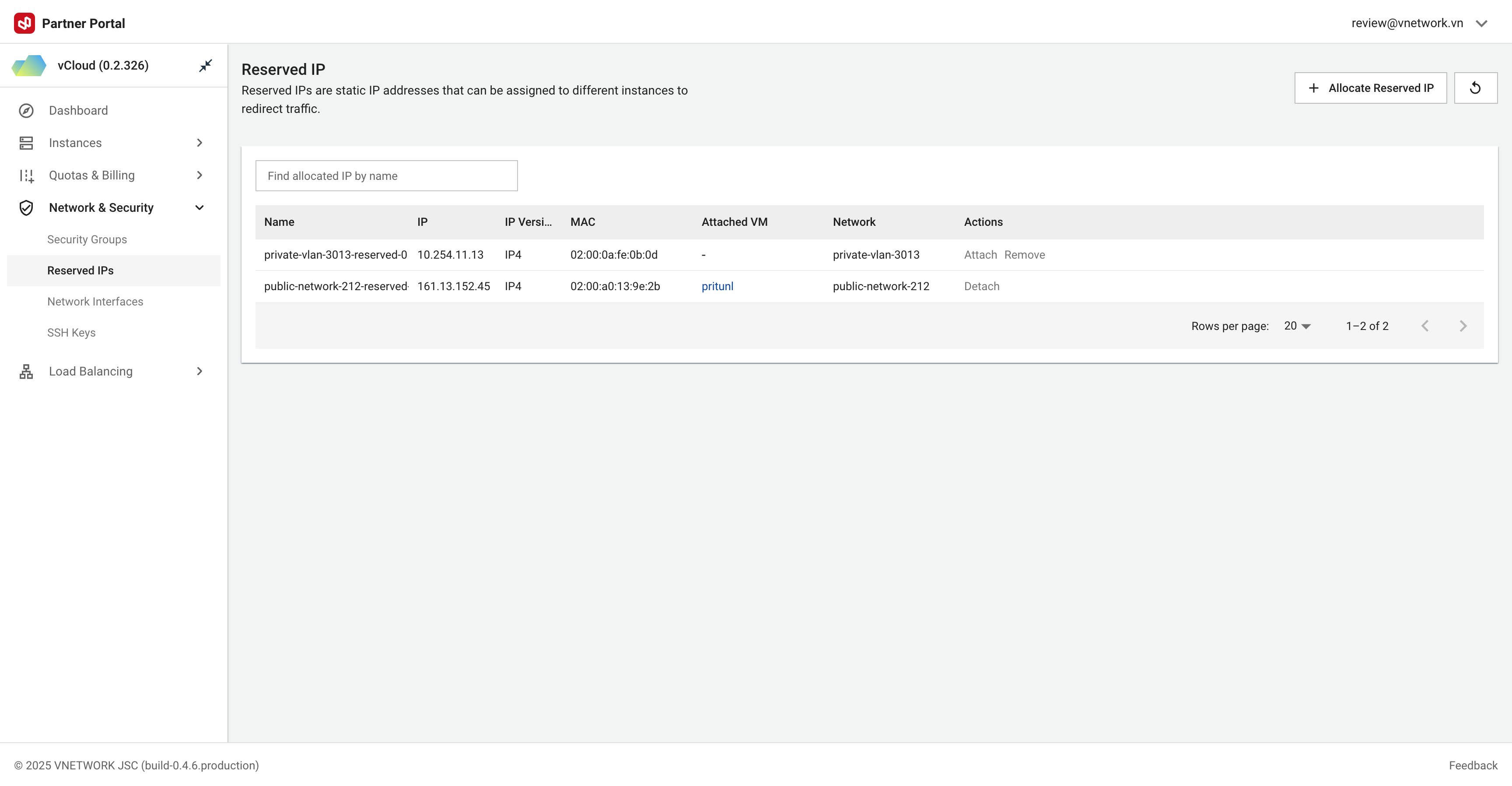
Task: Focus the Find allocated IP search field
Action: pyautogui.click(x=386, y=175)
